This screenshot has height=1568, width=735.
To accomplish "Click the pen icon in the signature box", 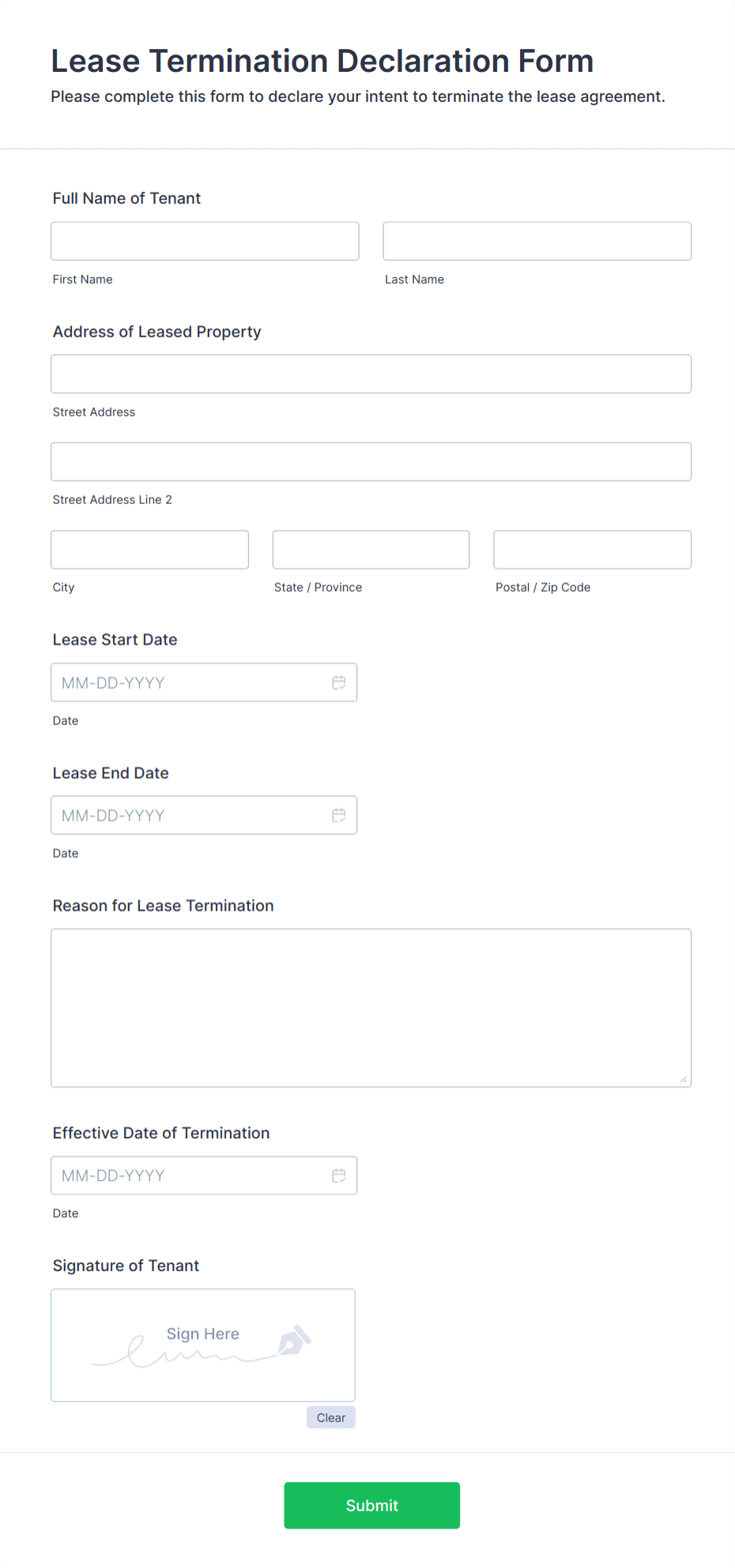I will pos(295,1337).
